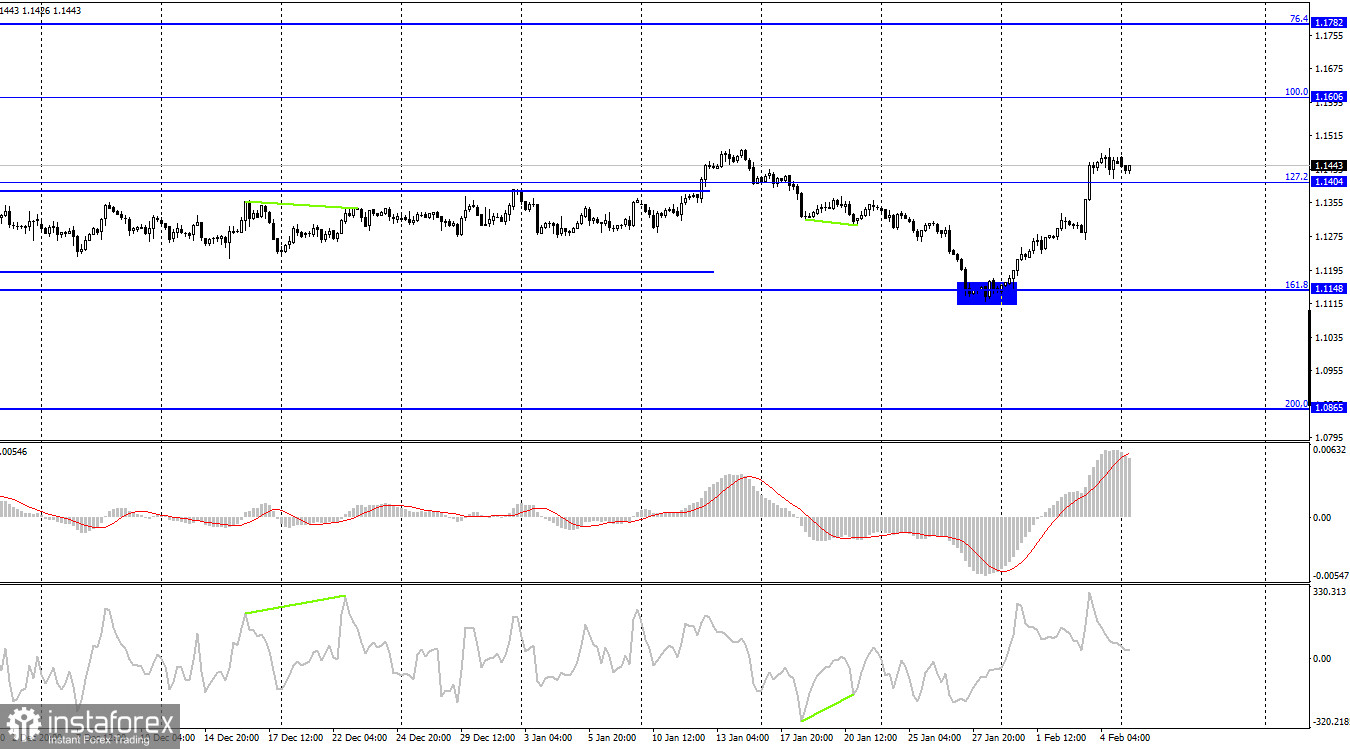Select the 1.1404 price tag on the axis
Viewport: 1350px width, 749px height.
1329,182
